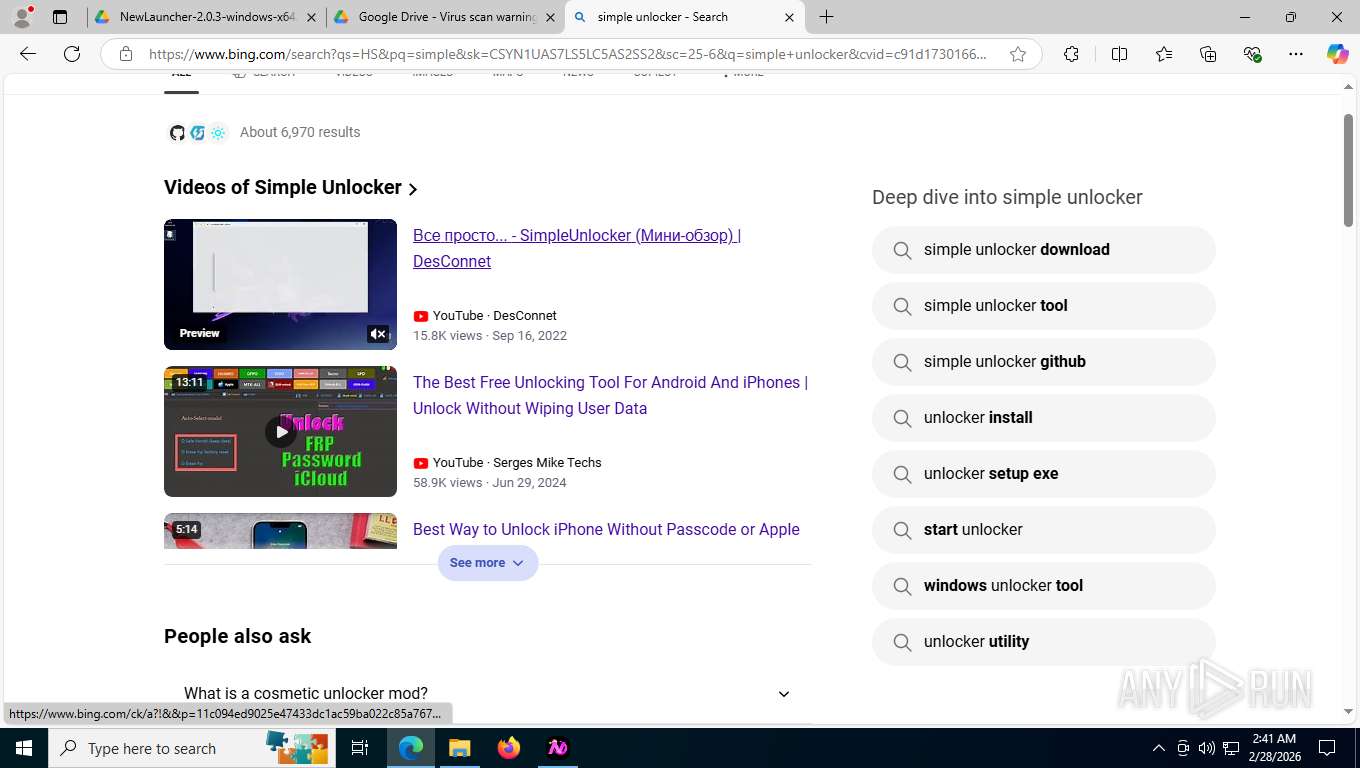Open Browser essentials heart icon
Image resolution: width=1360 pixels, height=768 pixels.
pos(1252,54)
